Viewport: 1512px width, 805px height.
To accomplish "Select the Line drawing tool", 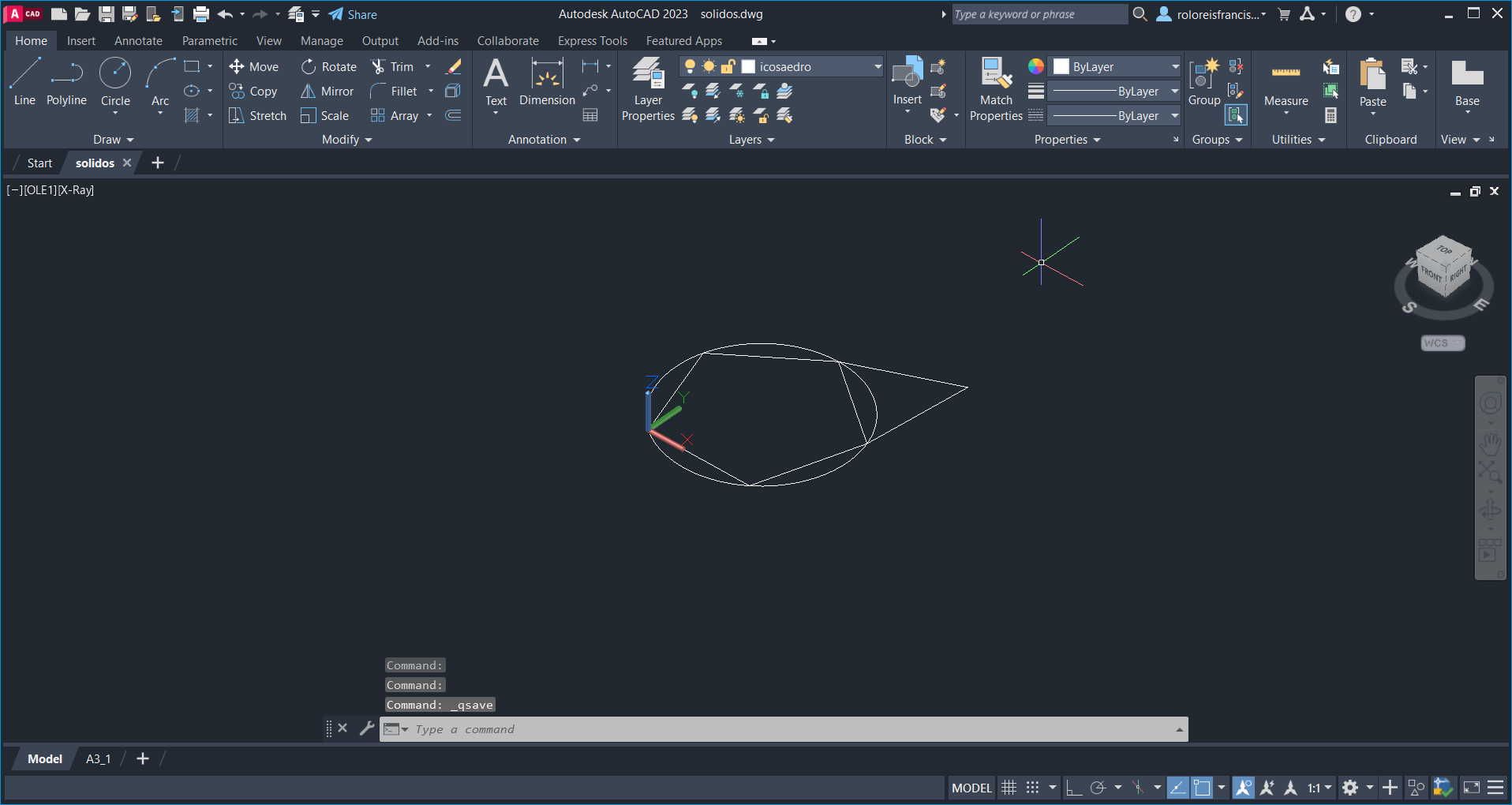I will click(x=24, y=80).
